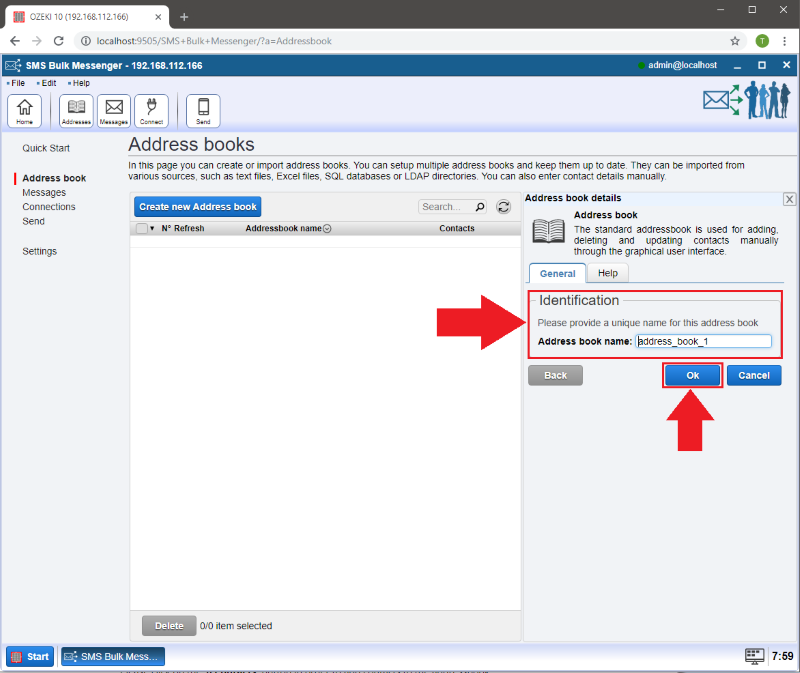The width and height of the screenshot is (800, 673).
Task: Switch to the Help tab
Action: 607,273
